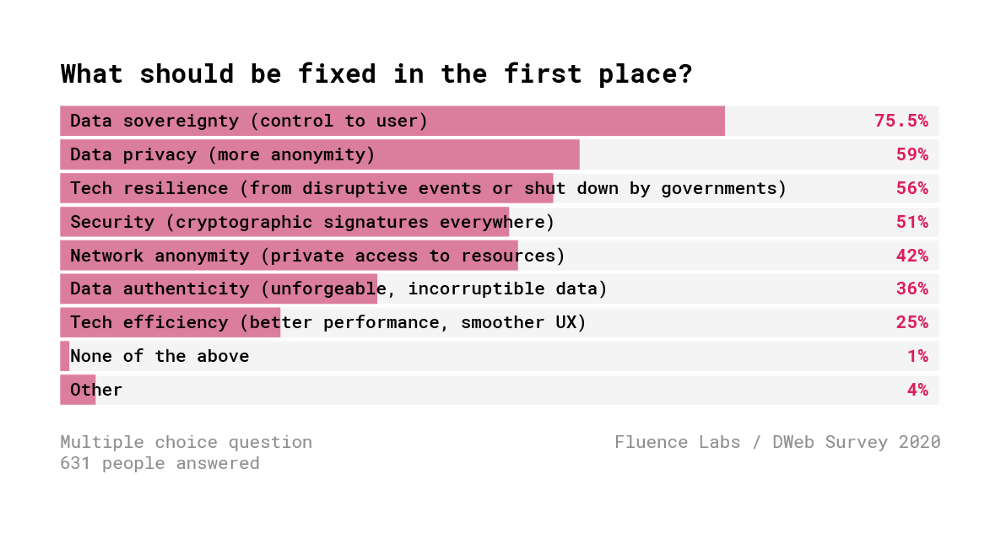Click the 'Fluence Labs / DWeb Survey 2020' credit
Image resolution: width=1000 pixels, height=533 pixels.
point(777,442)
